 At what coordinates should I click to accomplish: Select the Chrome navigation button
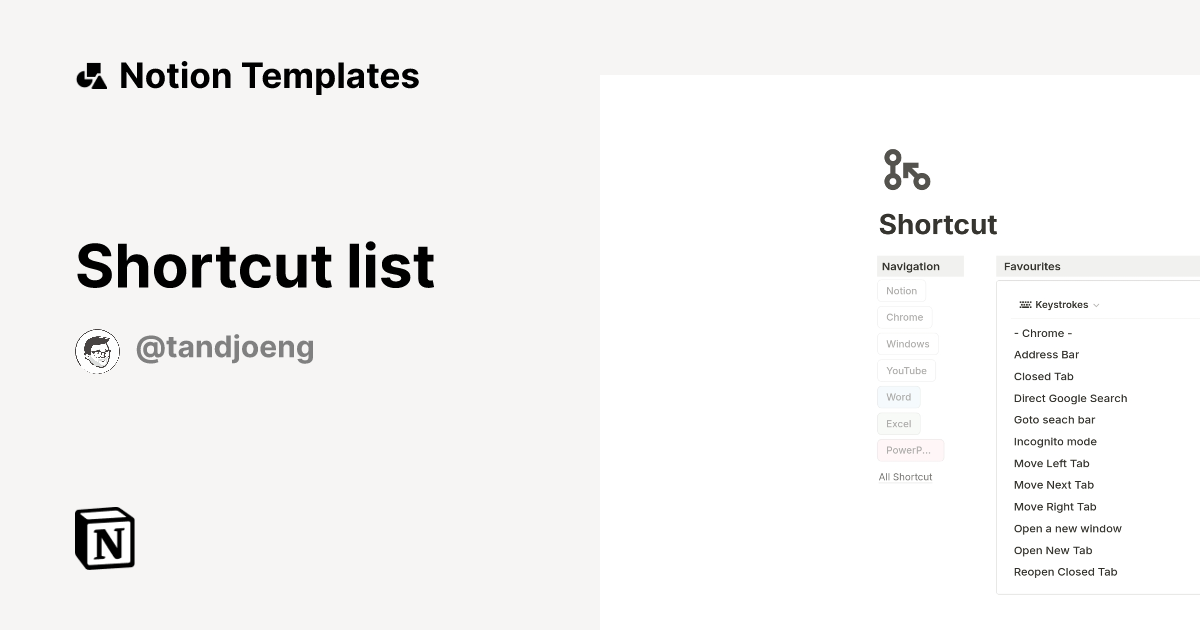click(x=904, y=317)
